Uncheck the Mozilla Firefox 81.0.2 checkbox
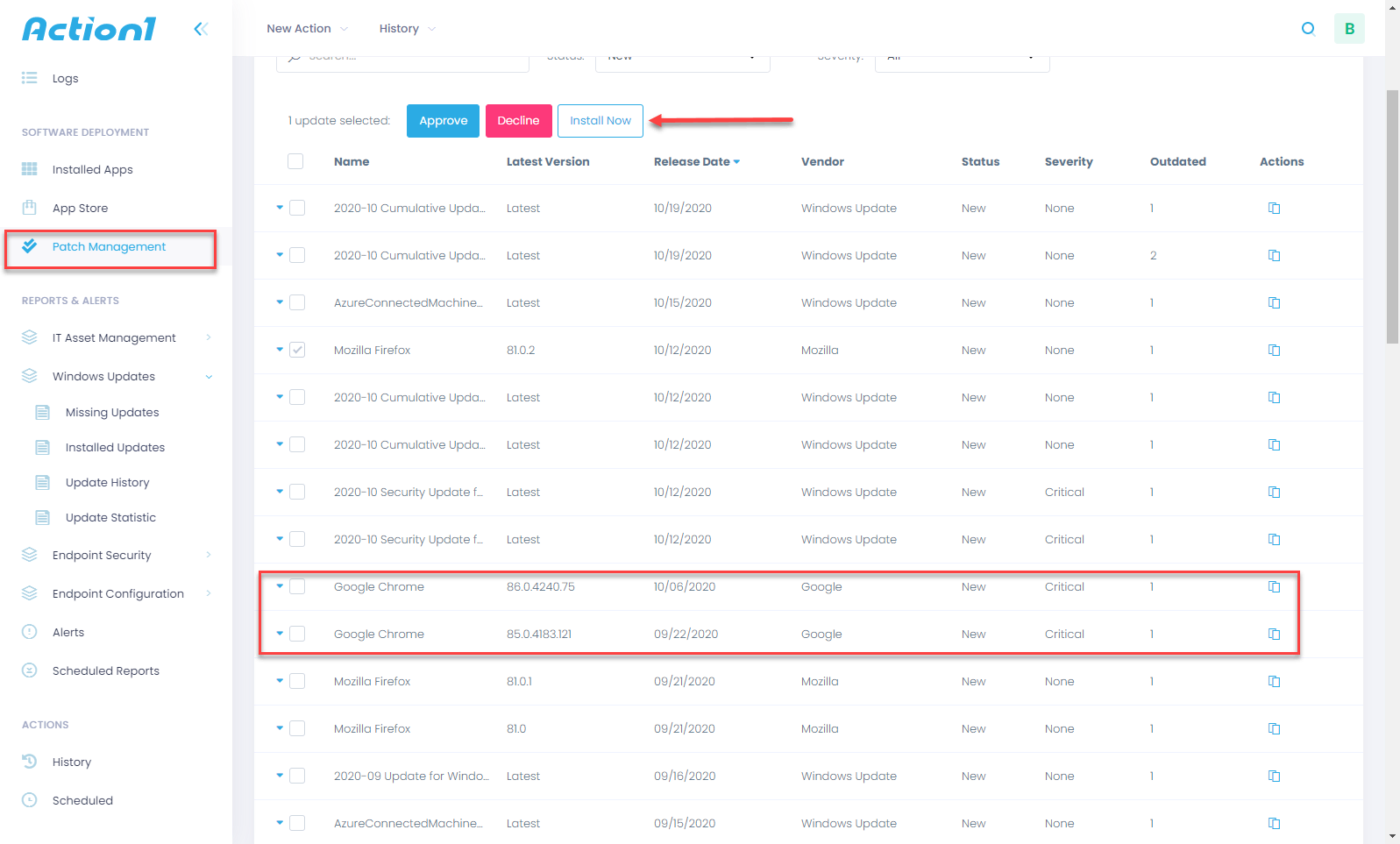Screen dimensions: 1400x844 point(297,350)
